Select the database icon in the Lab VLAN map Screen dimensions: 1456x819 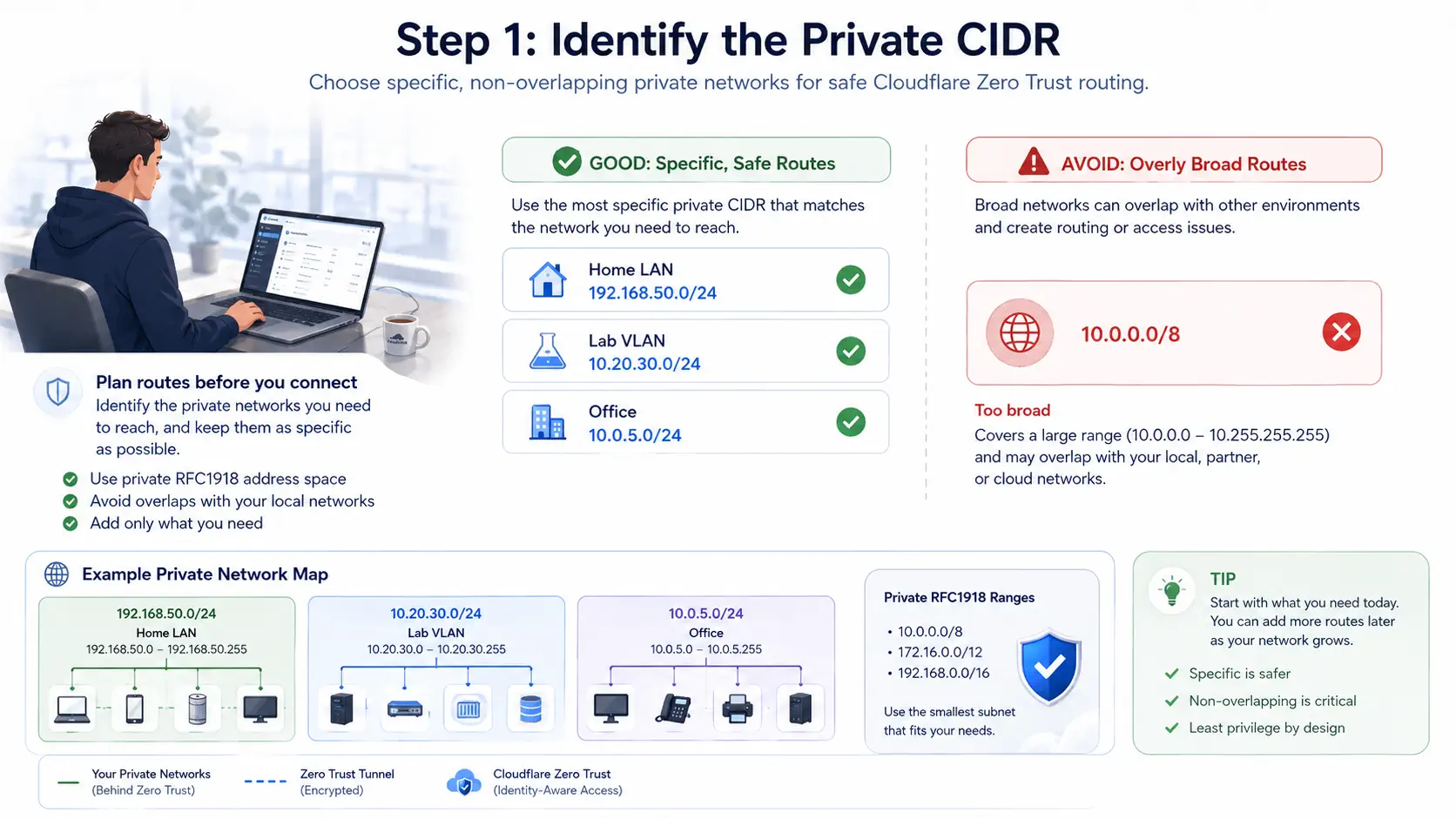pyautogui.click(x=531, y=709)
